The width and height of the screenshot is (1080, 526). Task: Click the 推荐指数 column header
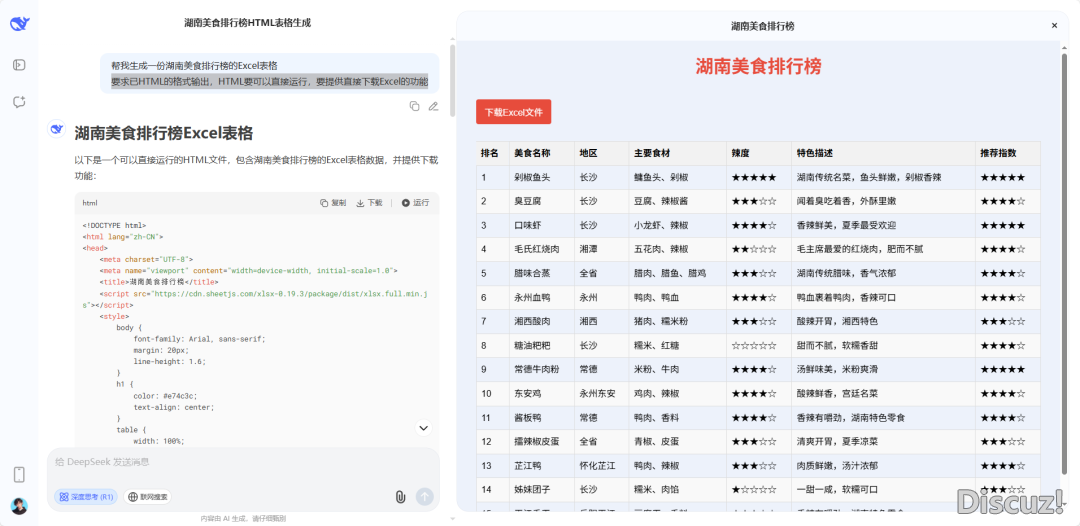pos(1008,153)
